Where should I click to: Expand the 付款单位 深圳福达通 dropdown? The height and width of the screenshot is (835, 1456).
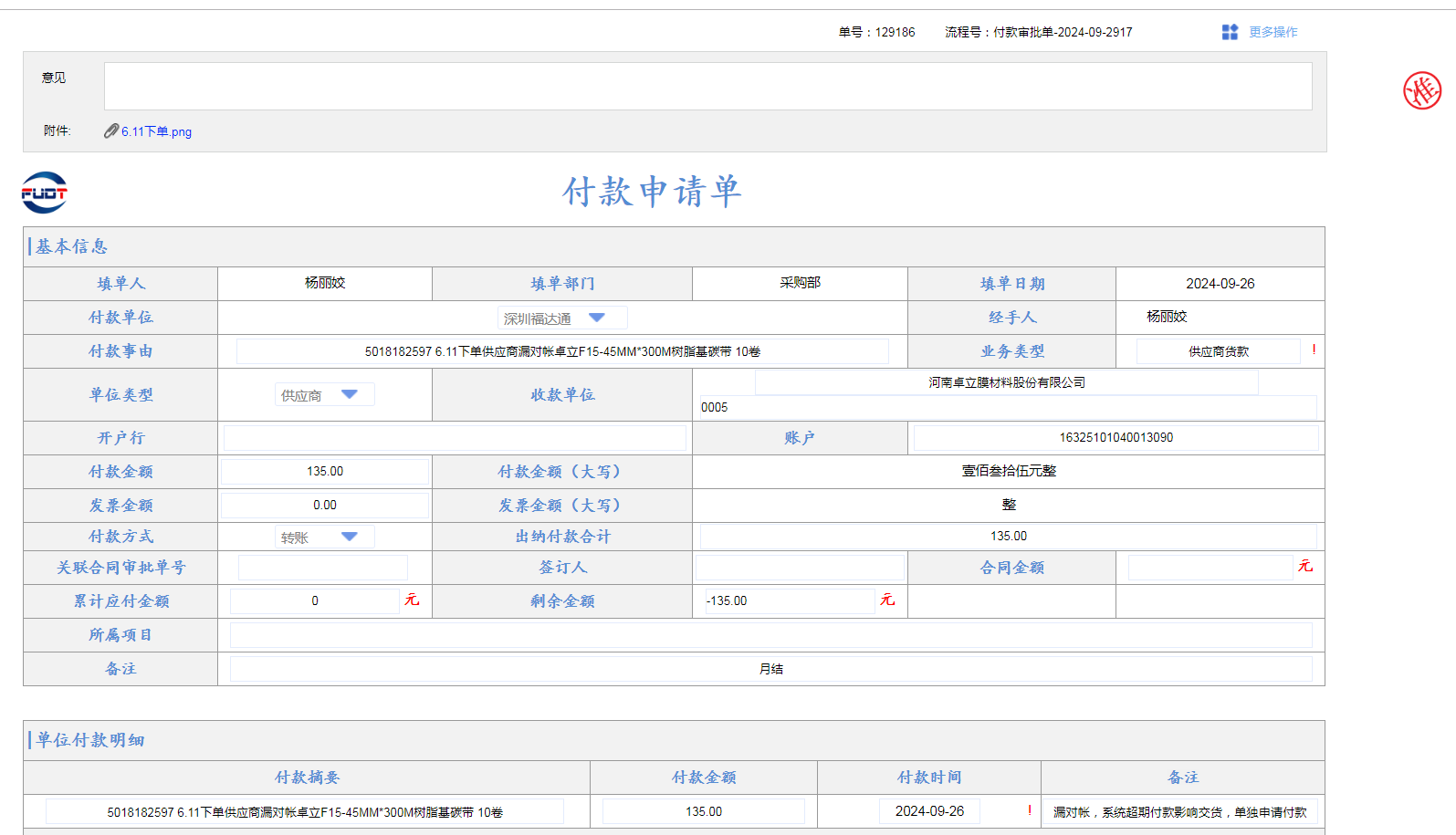562,318
